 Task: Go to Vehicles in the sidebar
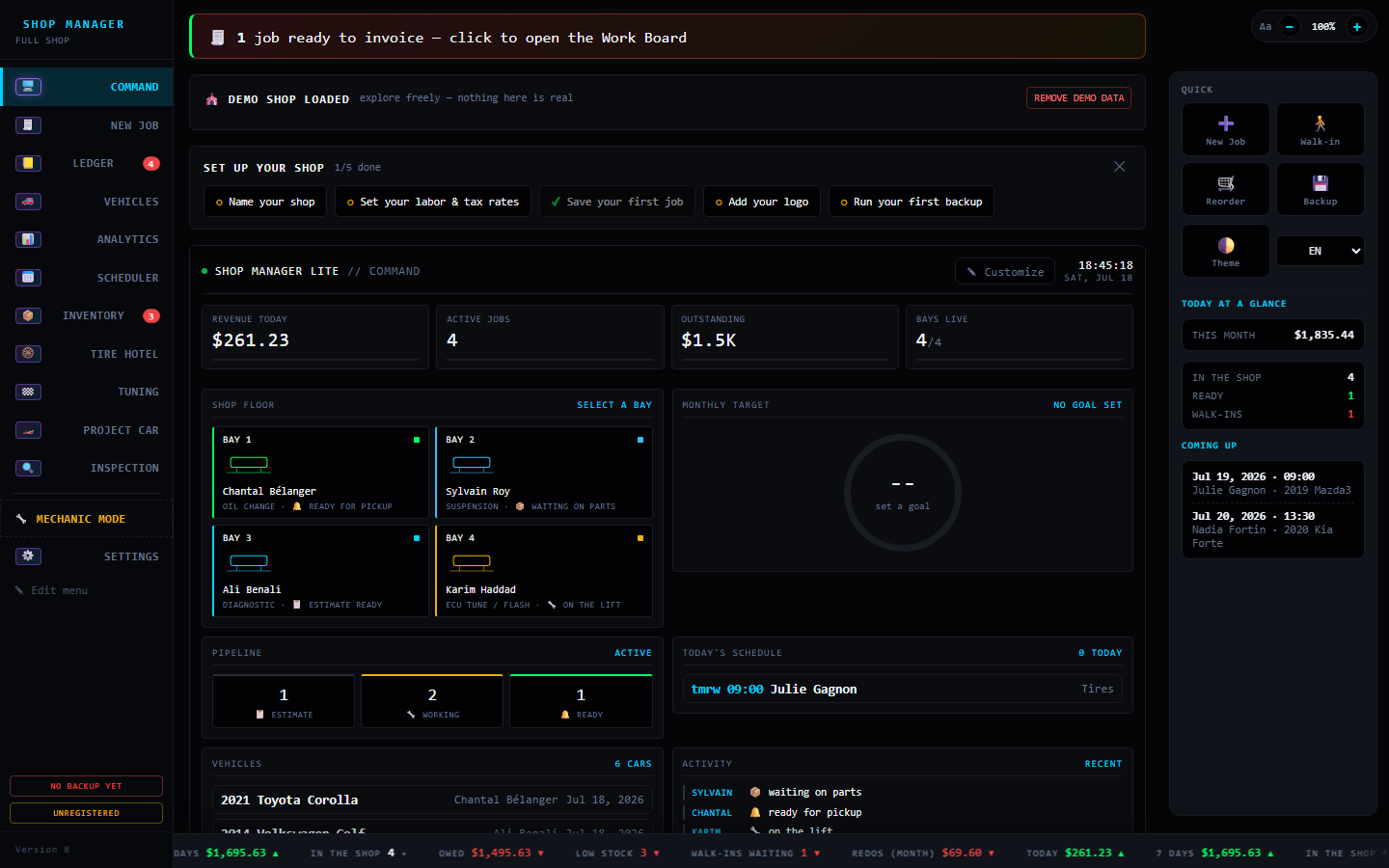pos(87,202)
